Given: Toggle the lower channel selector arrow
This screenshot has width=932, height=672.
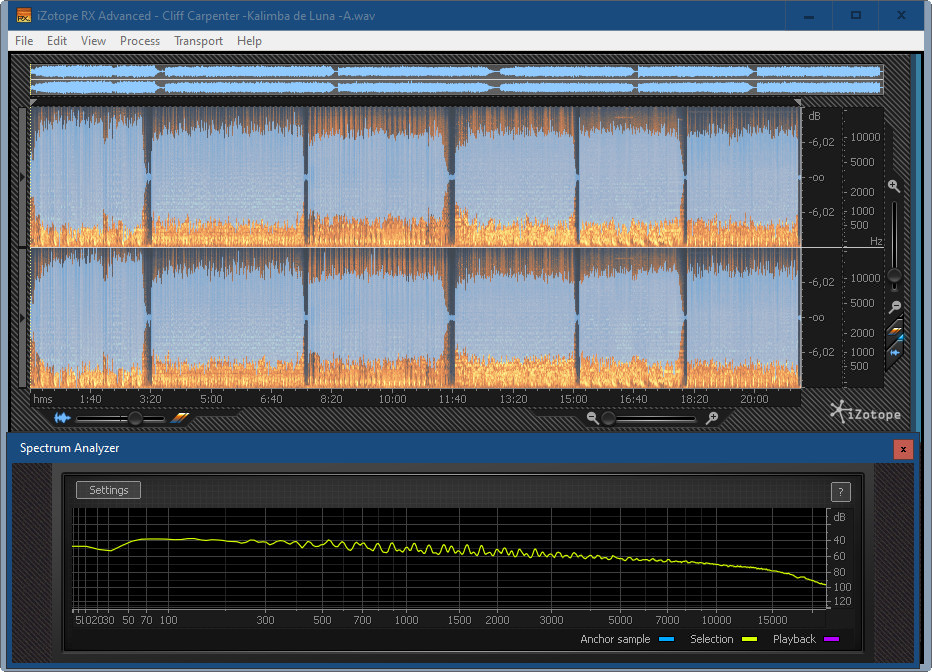Looking at the screenshot, I should [x=24, y=317].
